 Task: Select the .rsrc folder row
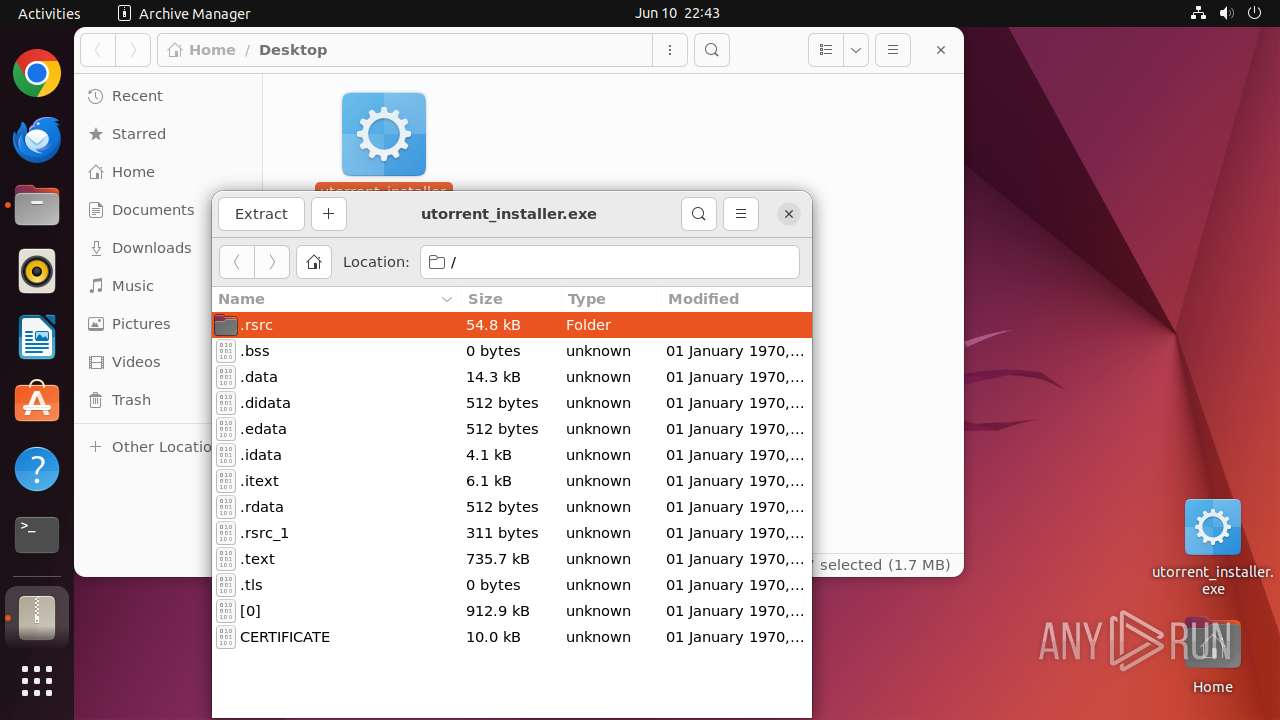[x=512, y=325]
